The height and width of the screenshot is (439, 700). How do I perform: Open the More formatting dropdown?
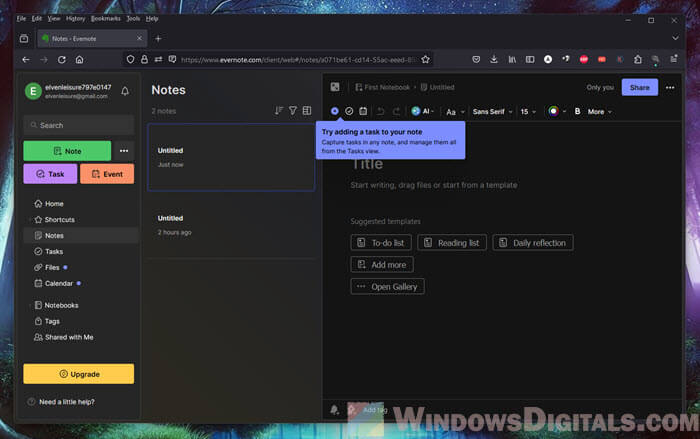(600, 112)
